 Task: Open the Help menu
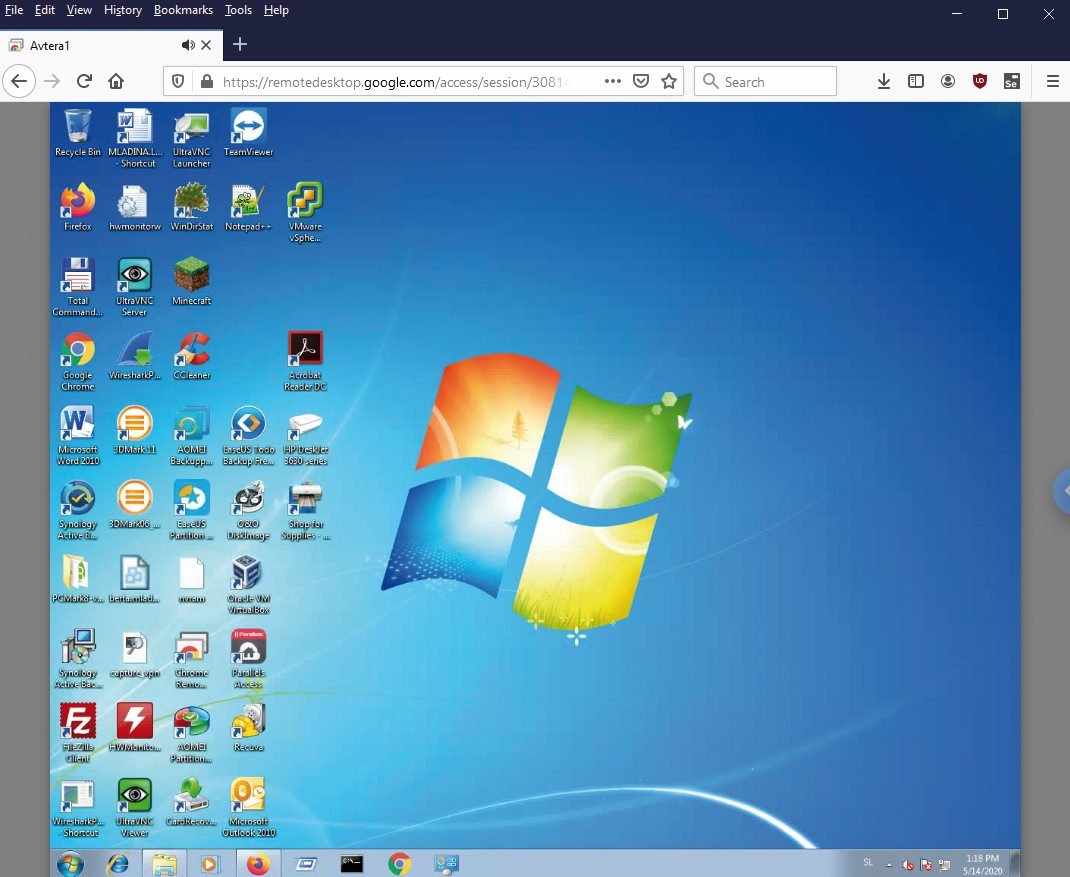pyautogui.click(x=276, y=10)
